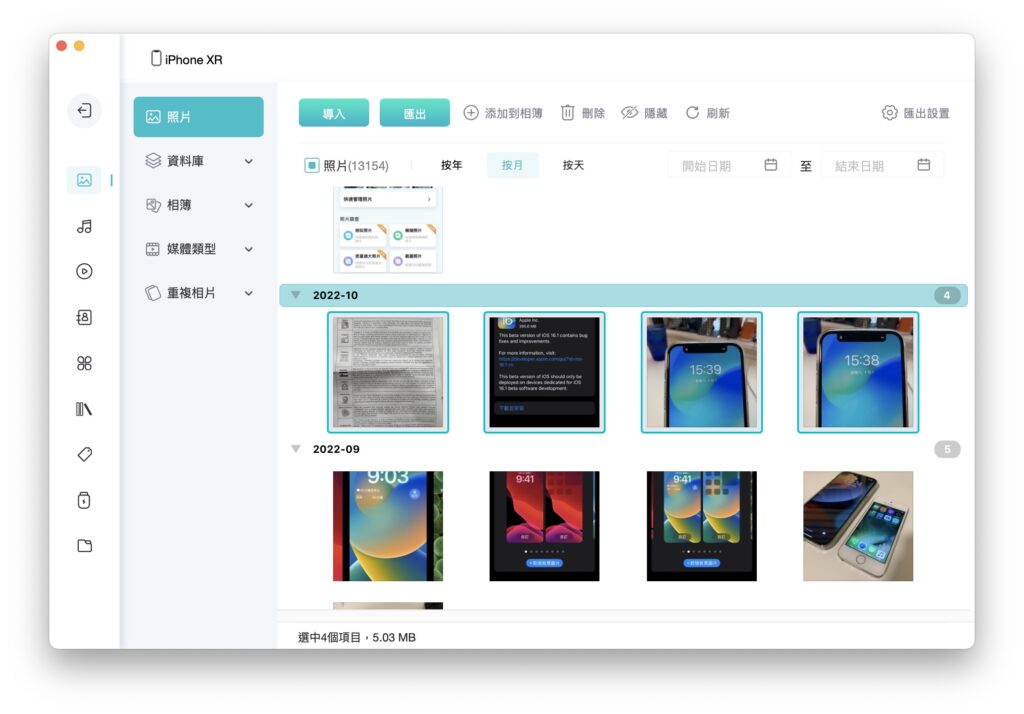Screen dimensions: 1024x714
Task: Select the partially visible top app screenshot thumbnail
Action: pyautogui.click(x=388, y=229)
